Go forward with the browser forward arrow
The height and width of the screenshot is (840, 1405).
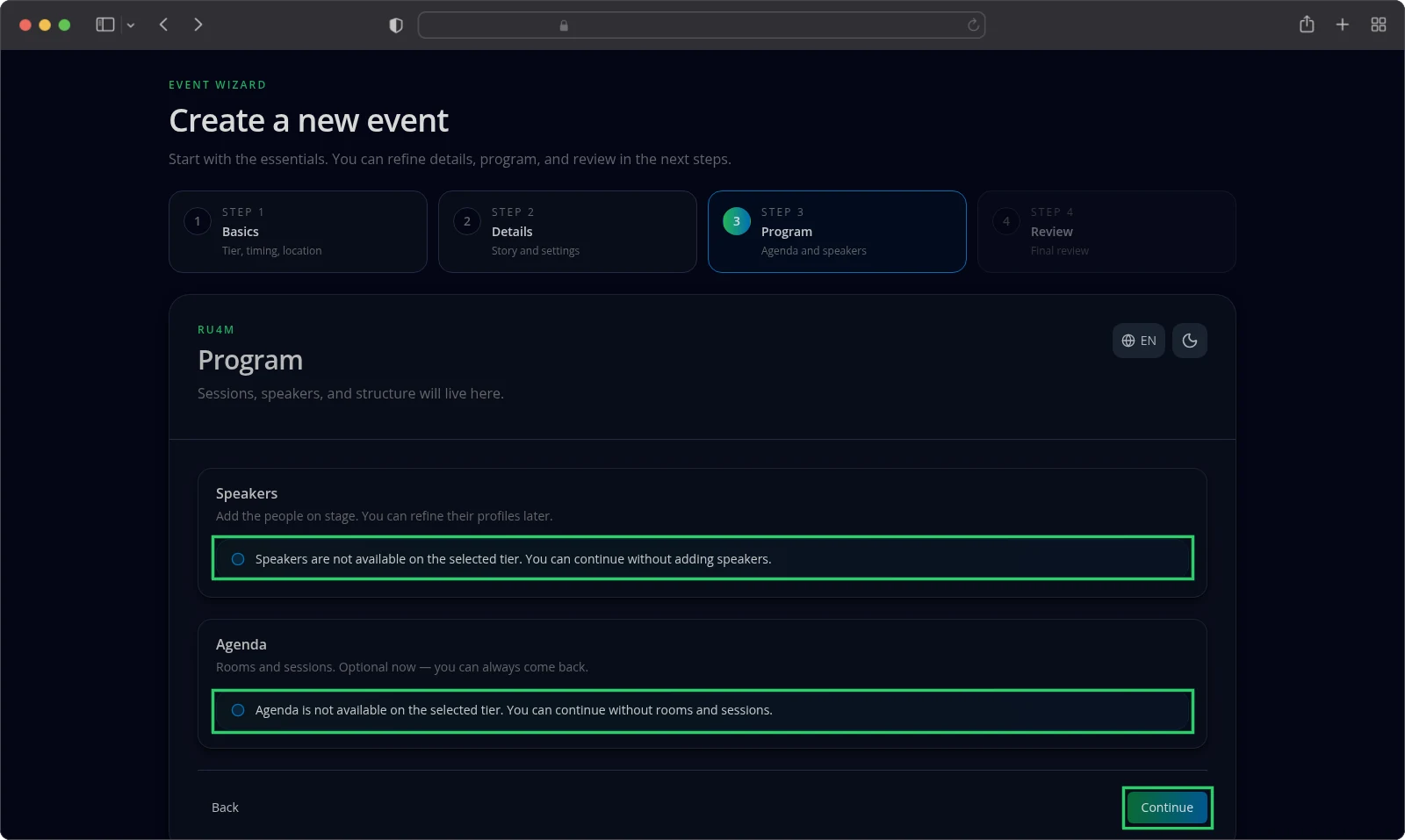pos(198,25)
